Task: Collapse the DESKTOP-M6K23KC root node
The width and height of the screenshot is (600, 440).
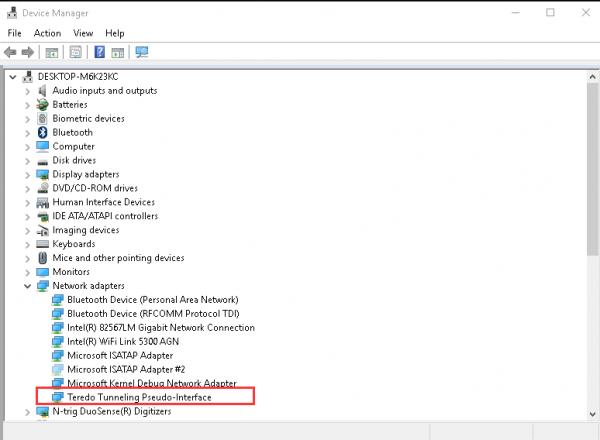Action: pyautogui.click(x=13, y=77)
